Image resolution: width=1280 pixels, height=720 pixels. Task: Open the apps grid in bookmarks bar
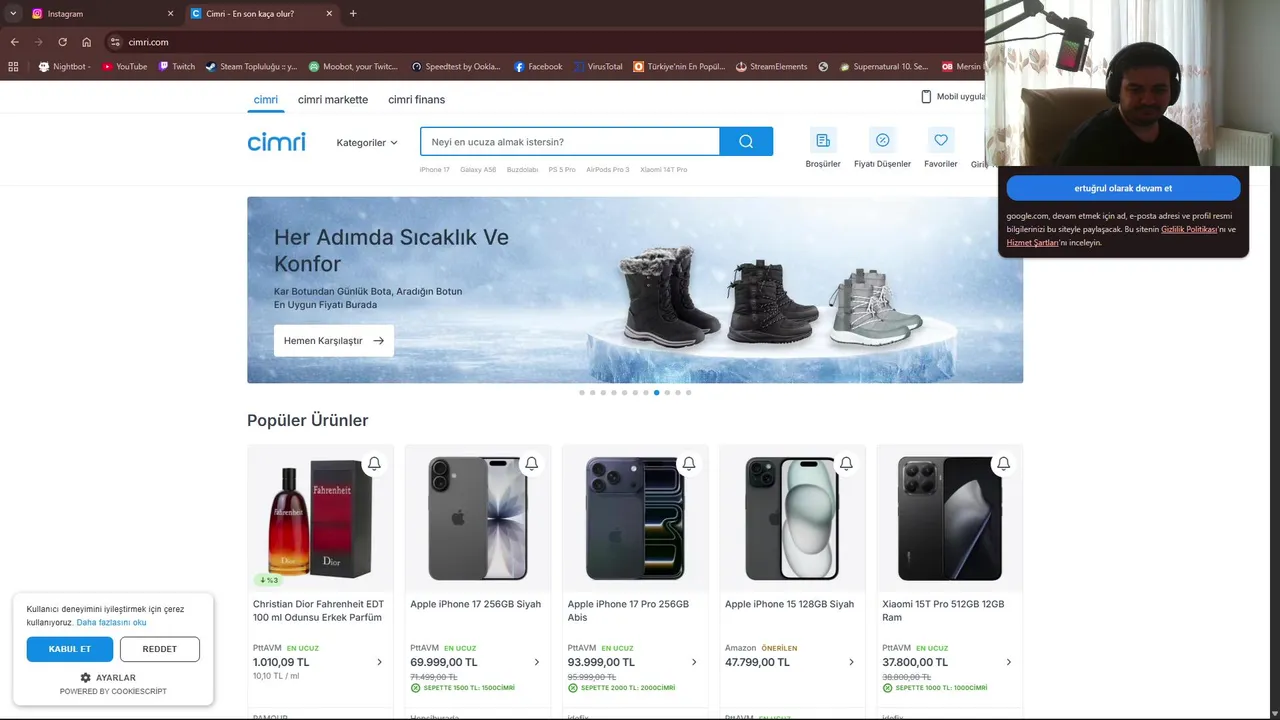(13, 67)
